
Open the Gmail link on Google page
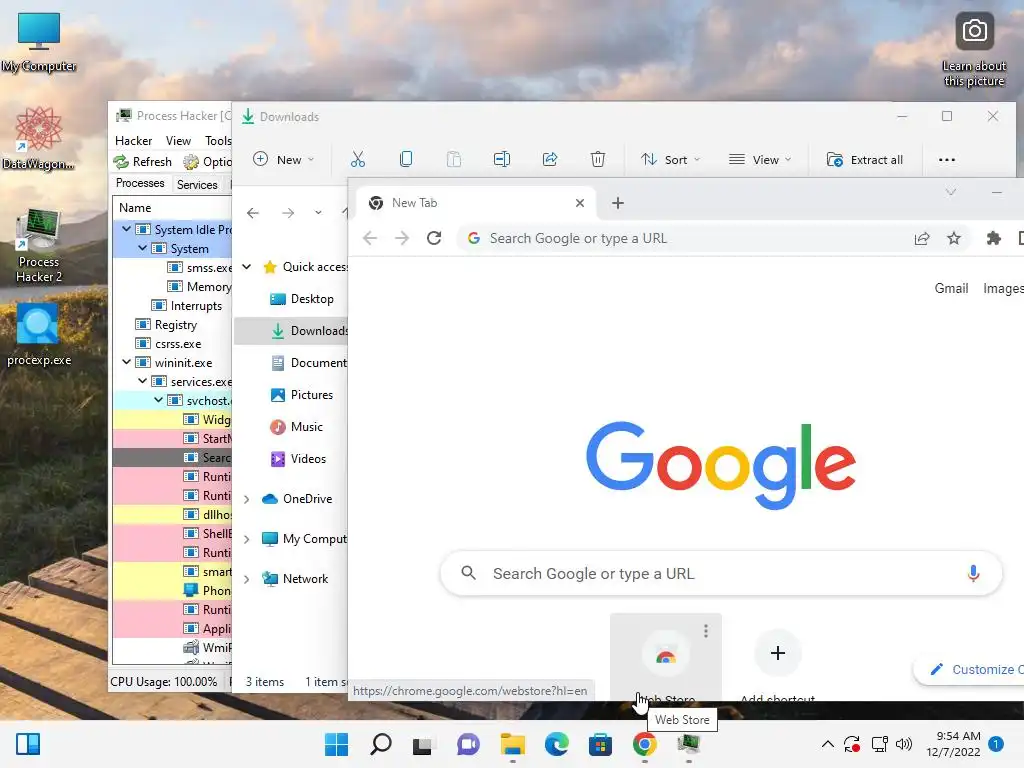tap(951, 288)
